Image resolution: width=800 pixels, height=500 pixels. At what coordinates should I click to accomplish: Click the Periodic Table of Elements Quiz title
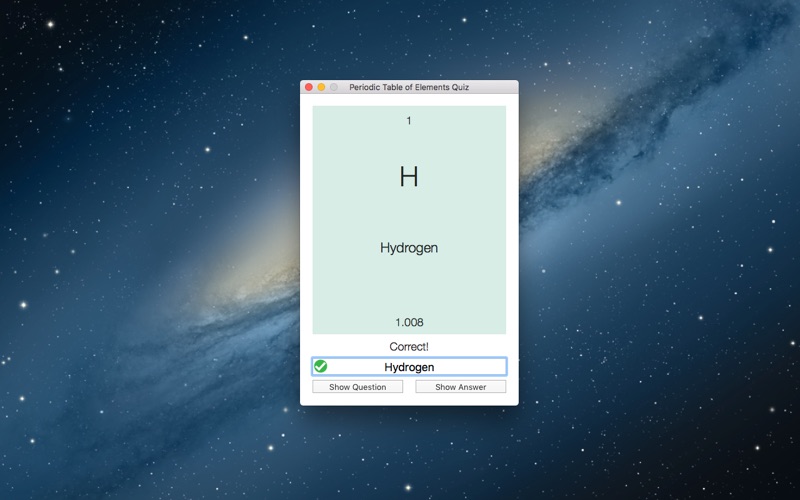[x=408, y=88]
